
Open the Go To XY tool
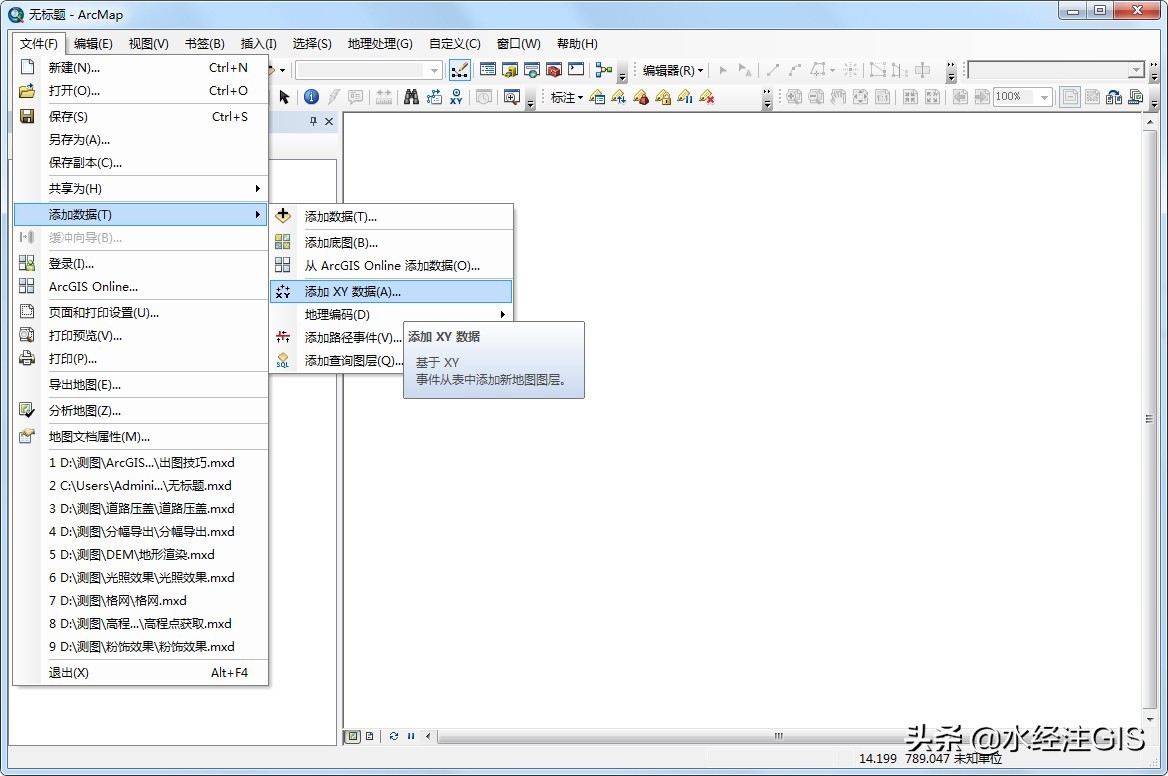(457, 97)
